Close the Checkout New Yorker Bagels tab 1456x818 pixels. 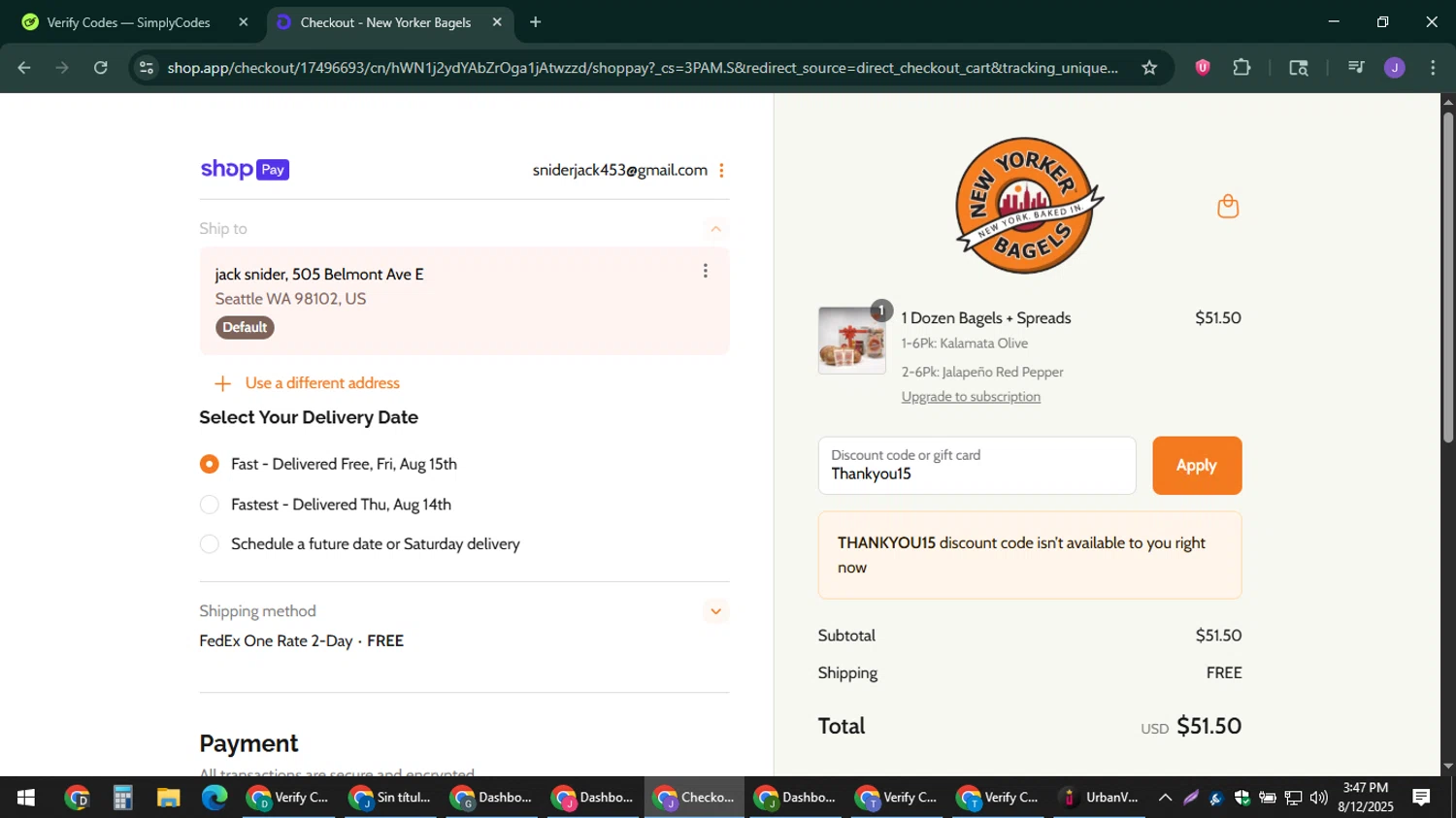tap(497, 22)
